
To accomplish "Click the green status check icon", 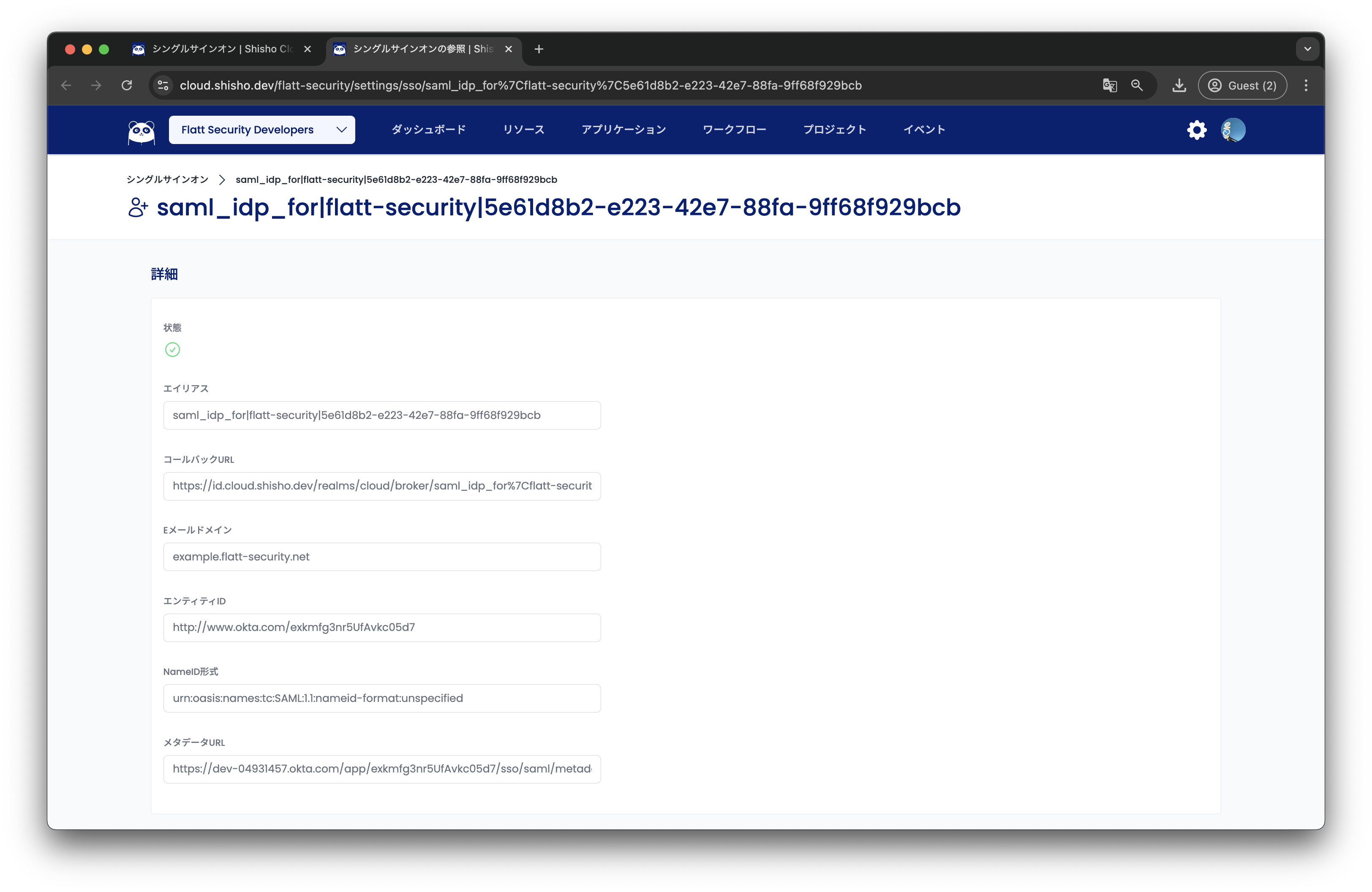I will pos(172,350).
